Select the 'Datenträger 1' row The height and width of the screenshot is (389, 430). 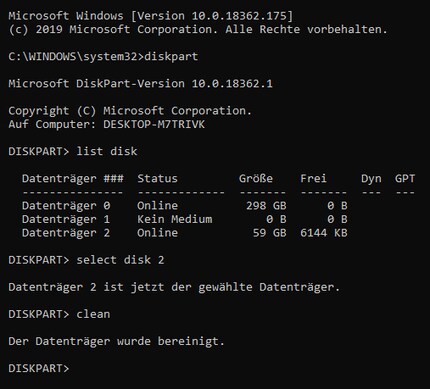tap(185, 219)
